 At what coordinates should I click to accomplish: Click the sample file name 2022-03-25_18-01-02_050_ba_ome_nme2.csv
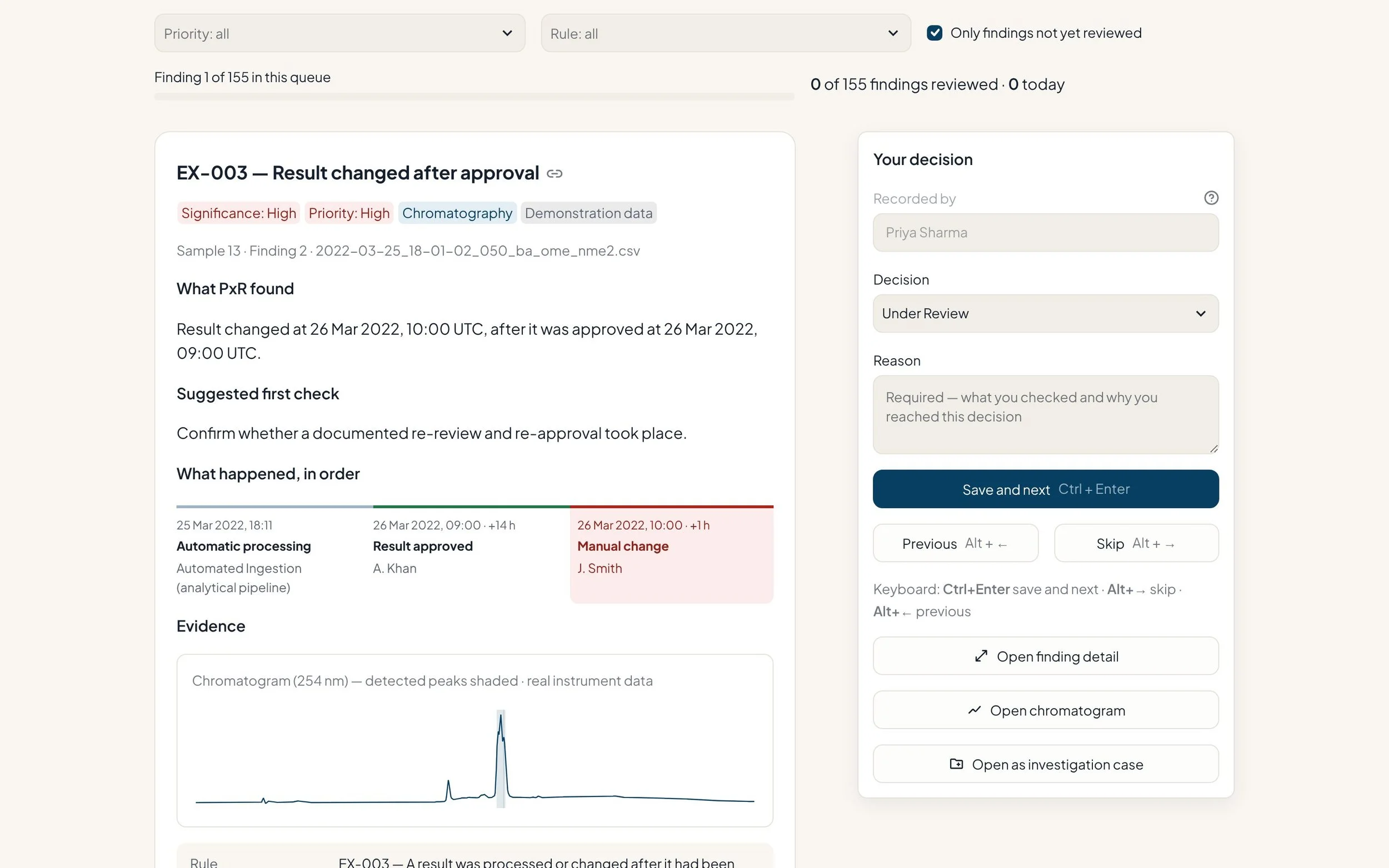coord(477,251)
